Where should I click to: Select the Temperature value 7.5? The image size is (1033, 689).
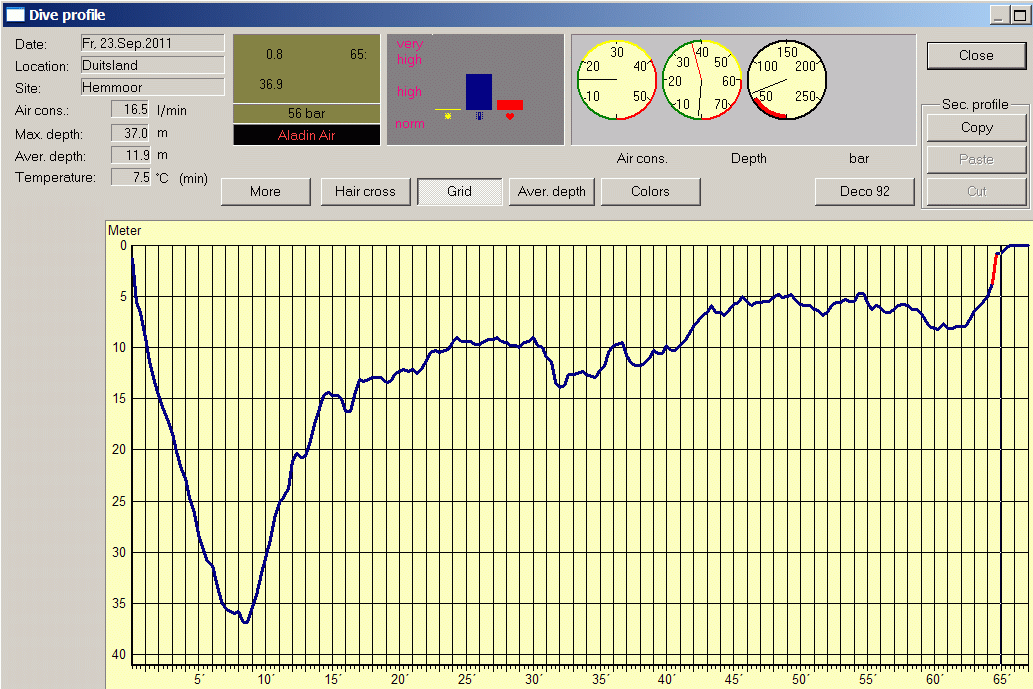(x=130, y=177)
